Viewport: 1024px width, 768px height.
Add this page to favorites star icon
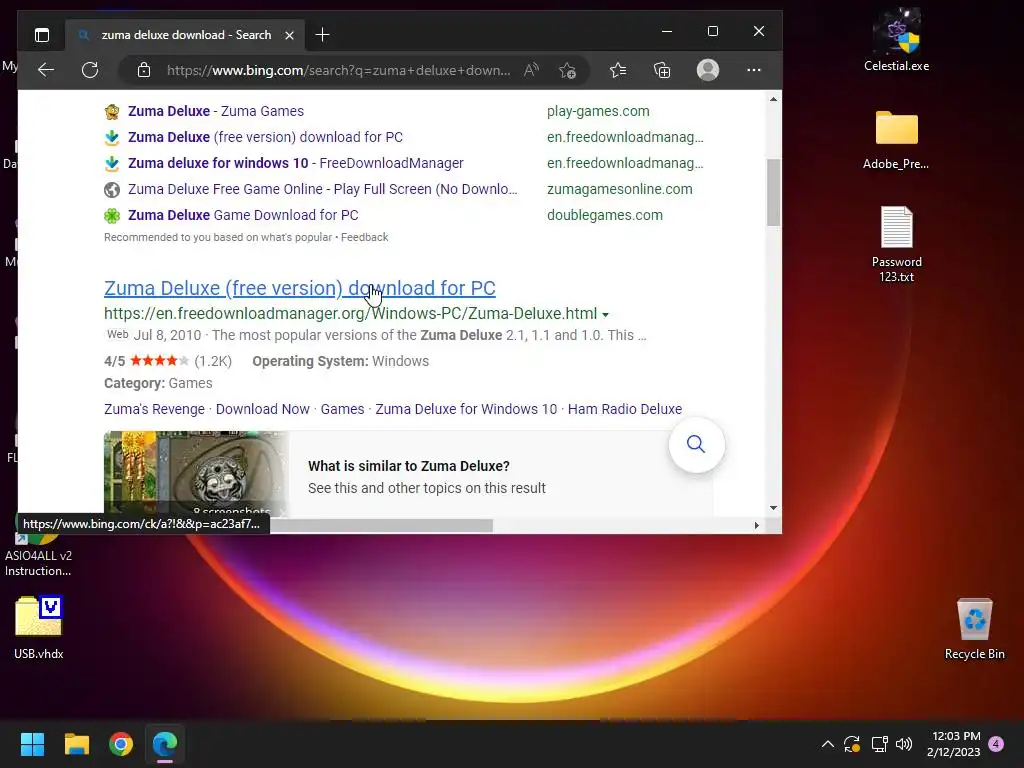pos(568,70)
